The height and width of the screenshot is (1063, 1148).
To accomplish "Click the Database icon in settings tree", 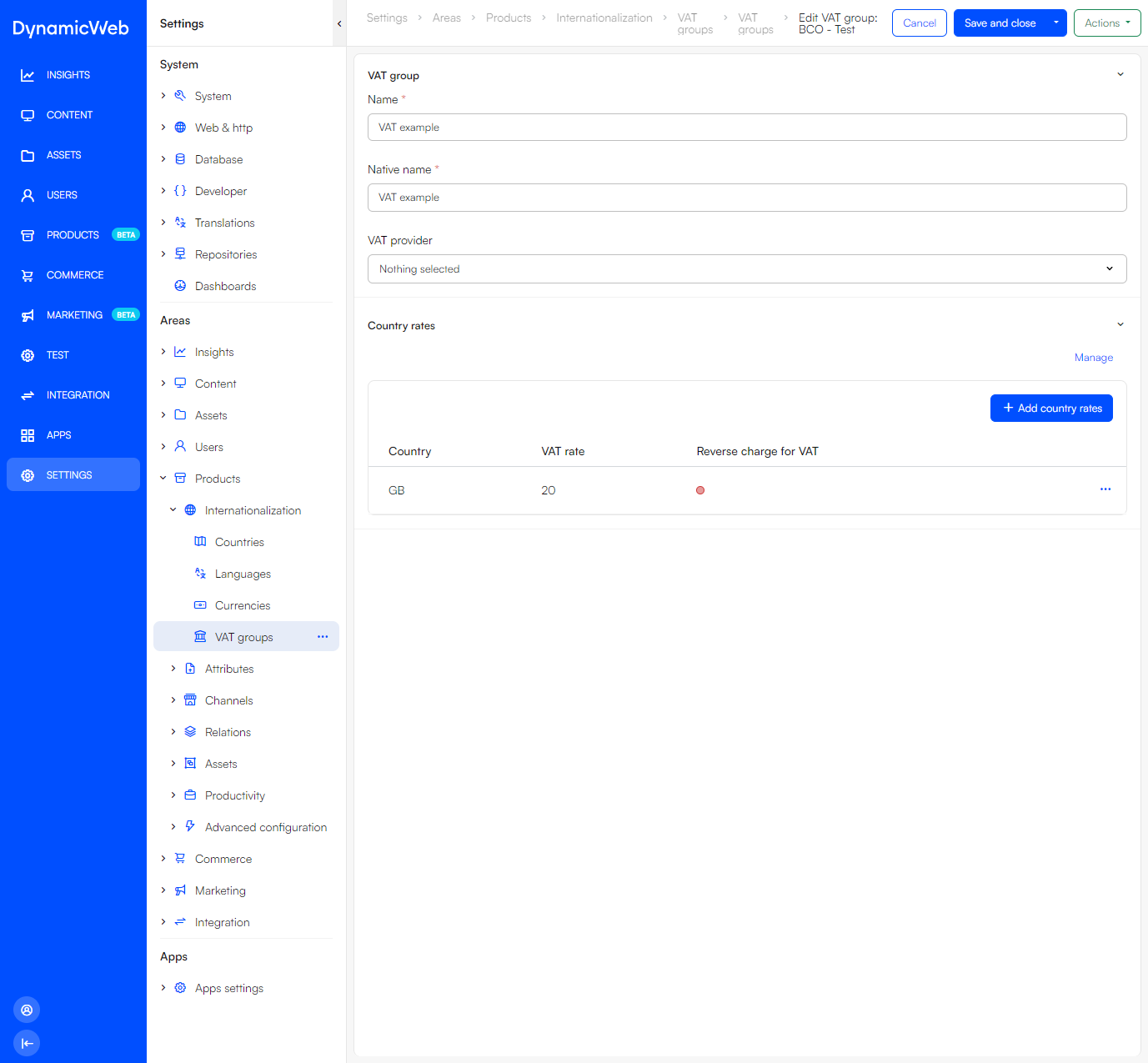I will click(180, 159).
